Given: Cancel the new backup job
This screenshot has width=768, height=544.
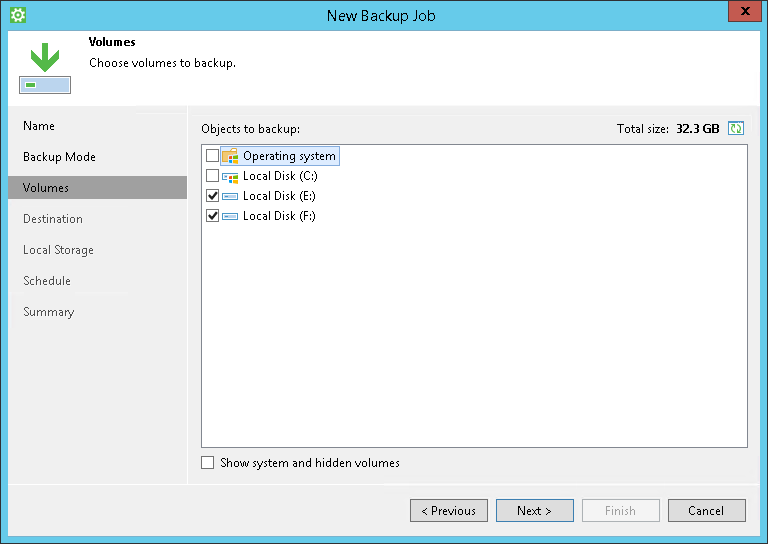Looking at the screenshot, I should tap(707, 511).
